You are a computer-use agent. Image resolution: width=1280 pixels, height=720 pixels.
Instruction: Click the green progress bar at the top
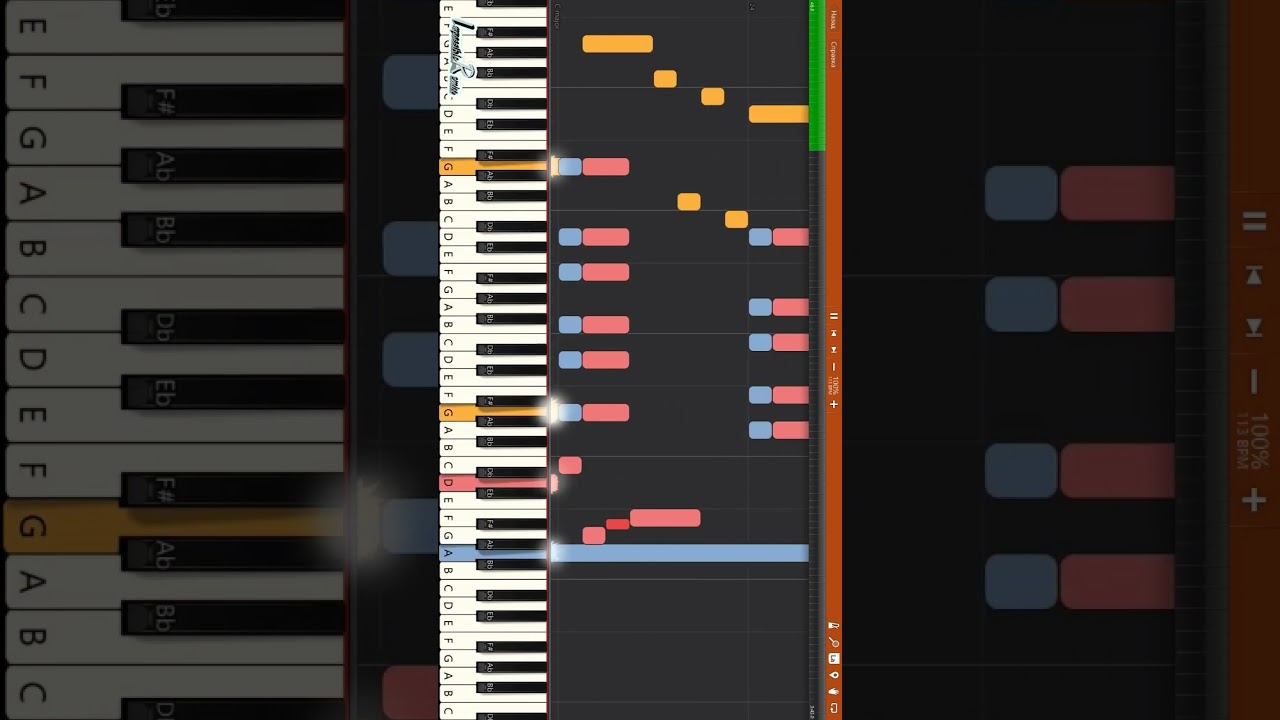click(816, 75)
